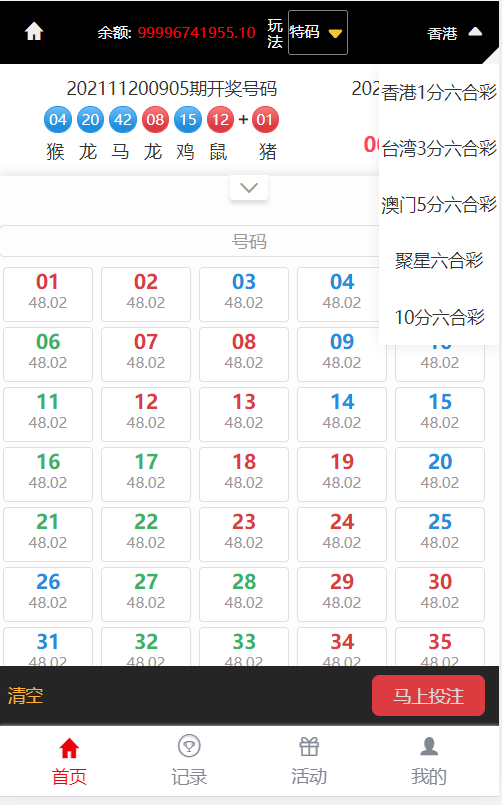Screen dimensions: 502x805
Task: Select 香港1分六合彩 from the menu
Action: pyautogui.click(x=439, y=92)
